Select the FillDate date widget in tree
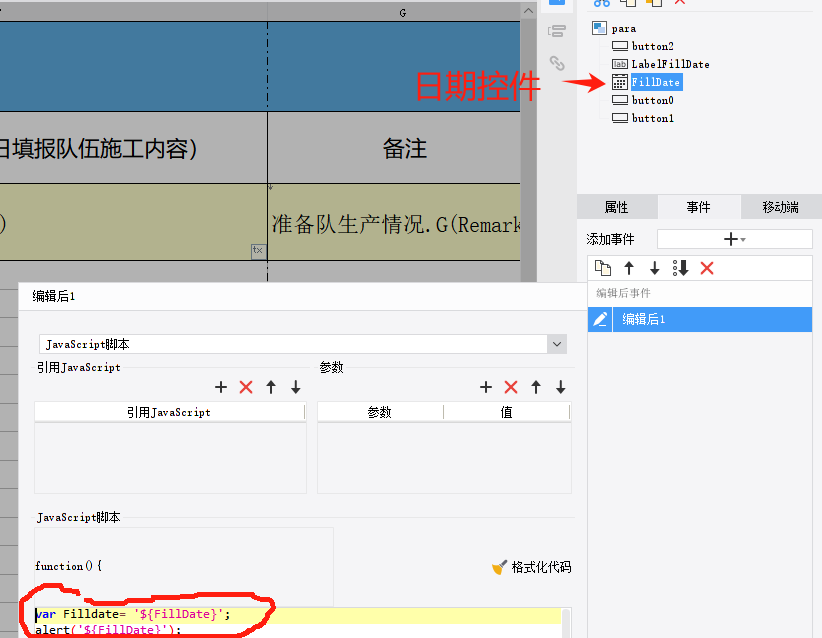The width and height of the screenshot is (822, 638). [x=655, y=82]
